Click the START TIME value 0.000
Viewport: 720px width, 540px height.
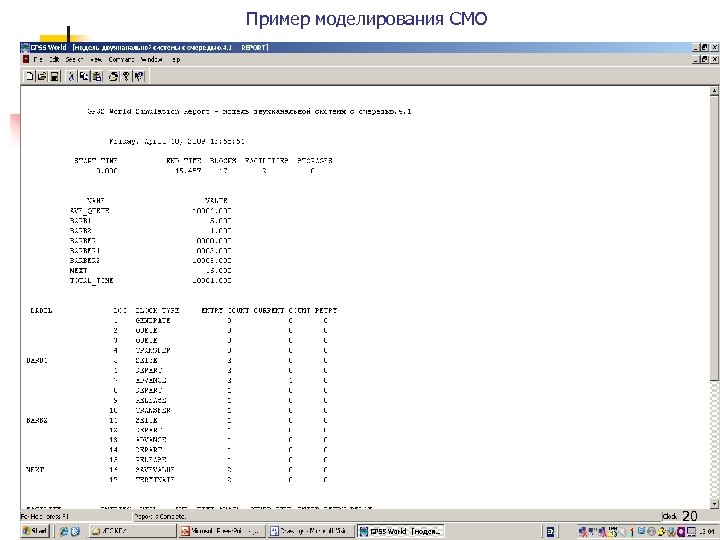(x=107, y=170)
